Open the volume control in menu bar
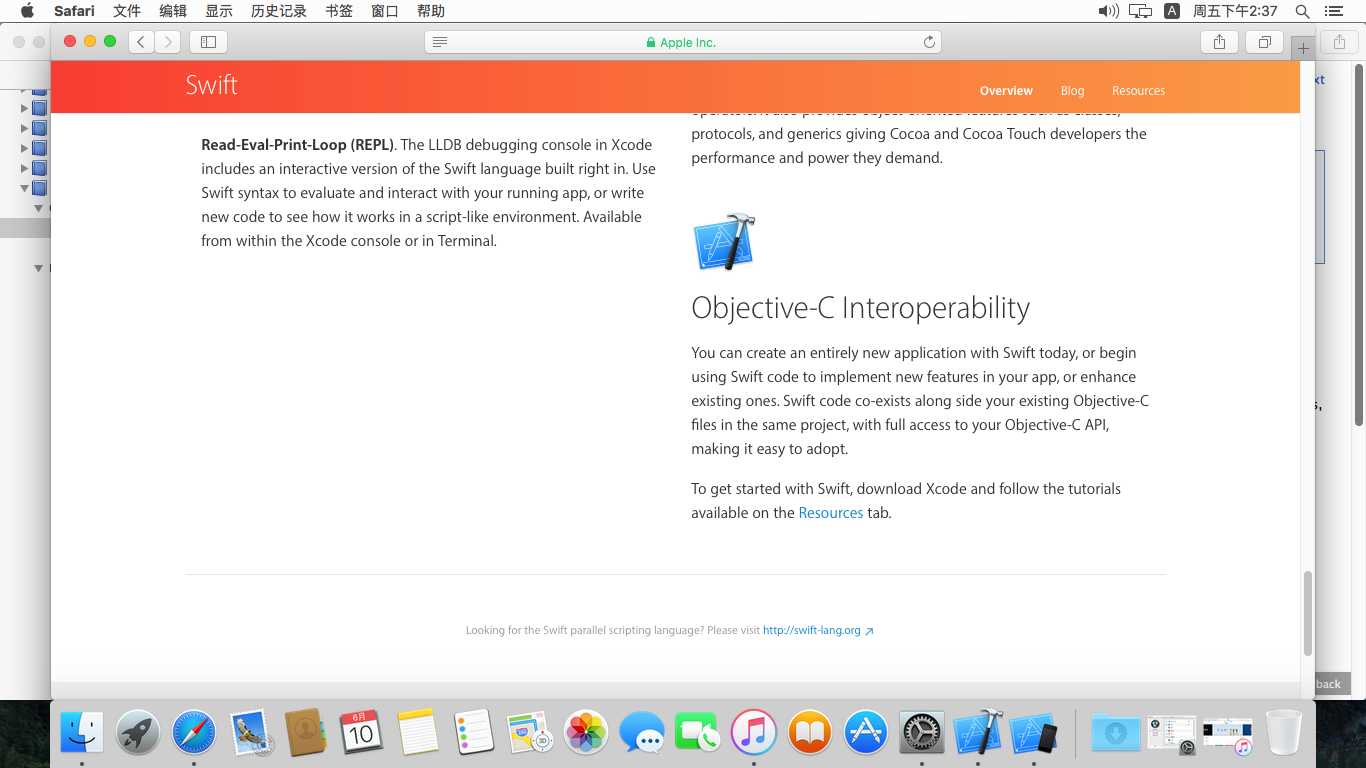 click(1108, 11)
